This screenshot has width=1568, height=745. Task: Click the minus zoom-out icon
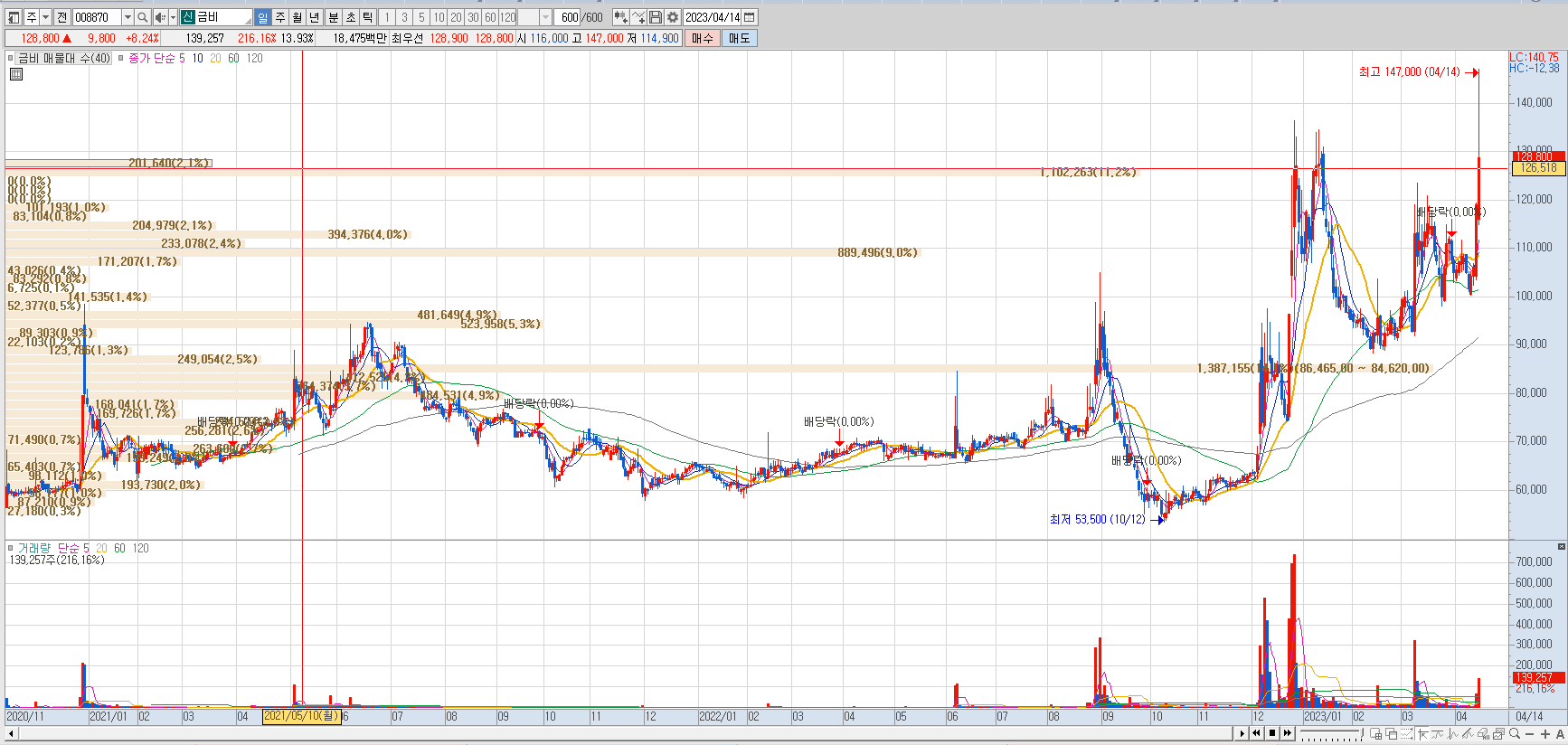1530,733
